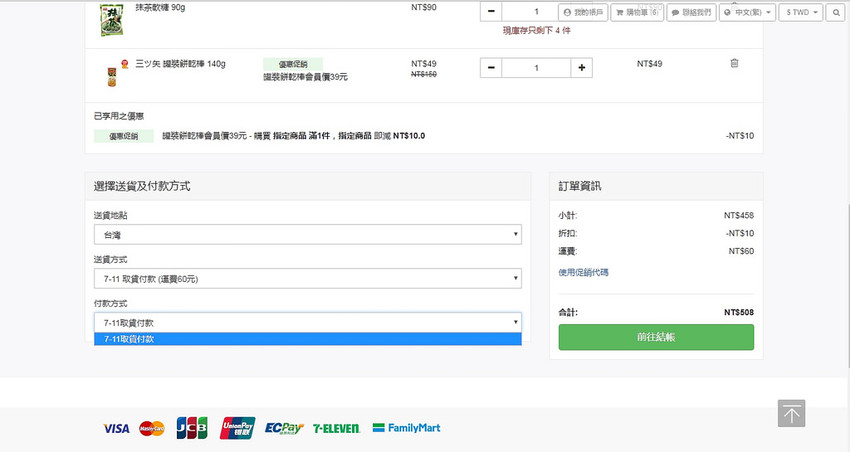The height and width of the screenshot is (452, 850).
Task: Click back-to-top arrow button
Action: point(791,414)
